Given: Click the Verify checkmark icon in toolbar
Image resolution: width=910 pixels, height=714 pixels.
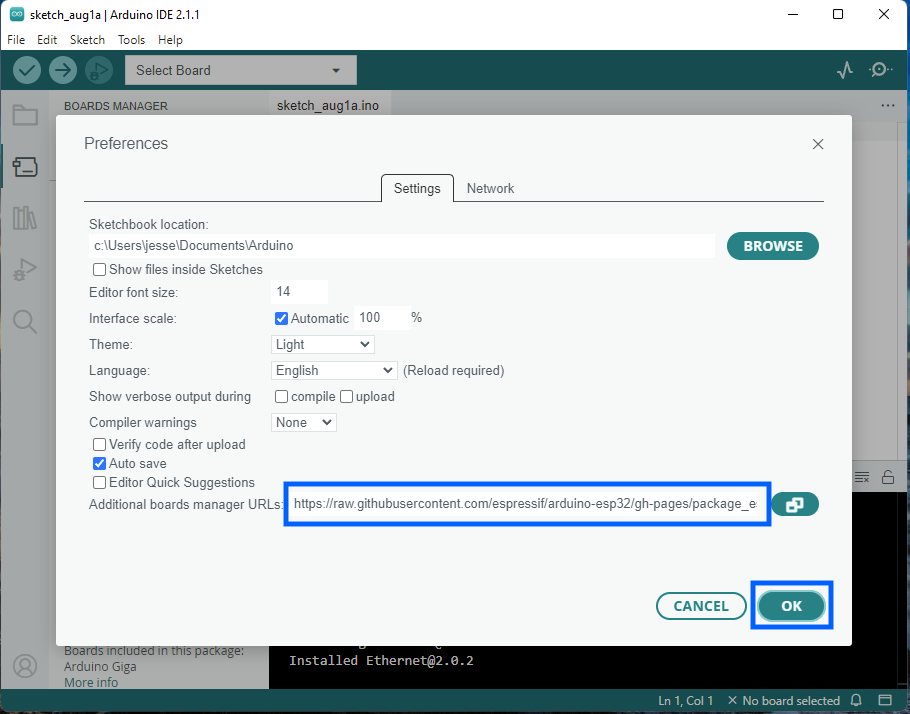Looking at the screenshot, I should click(27, 70).
